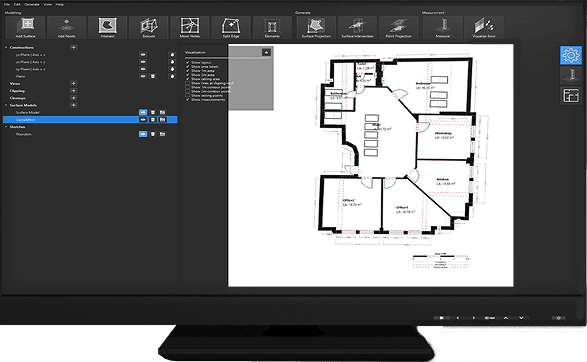Toggle Show 1m area checkbox
Viewport: 587px width, 362px height.
[x=188, y=71]
